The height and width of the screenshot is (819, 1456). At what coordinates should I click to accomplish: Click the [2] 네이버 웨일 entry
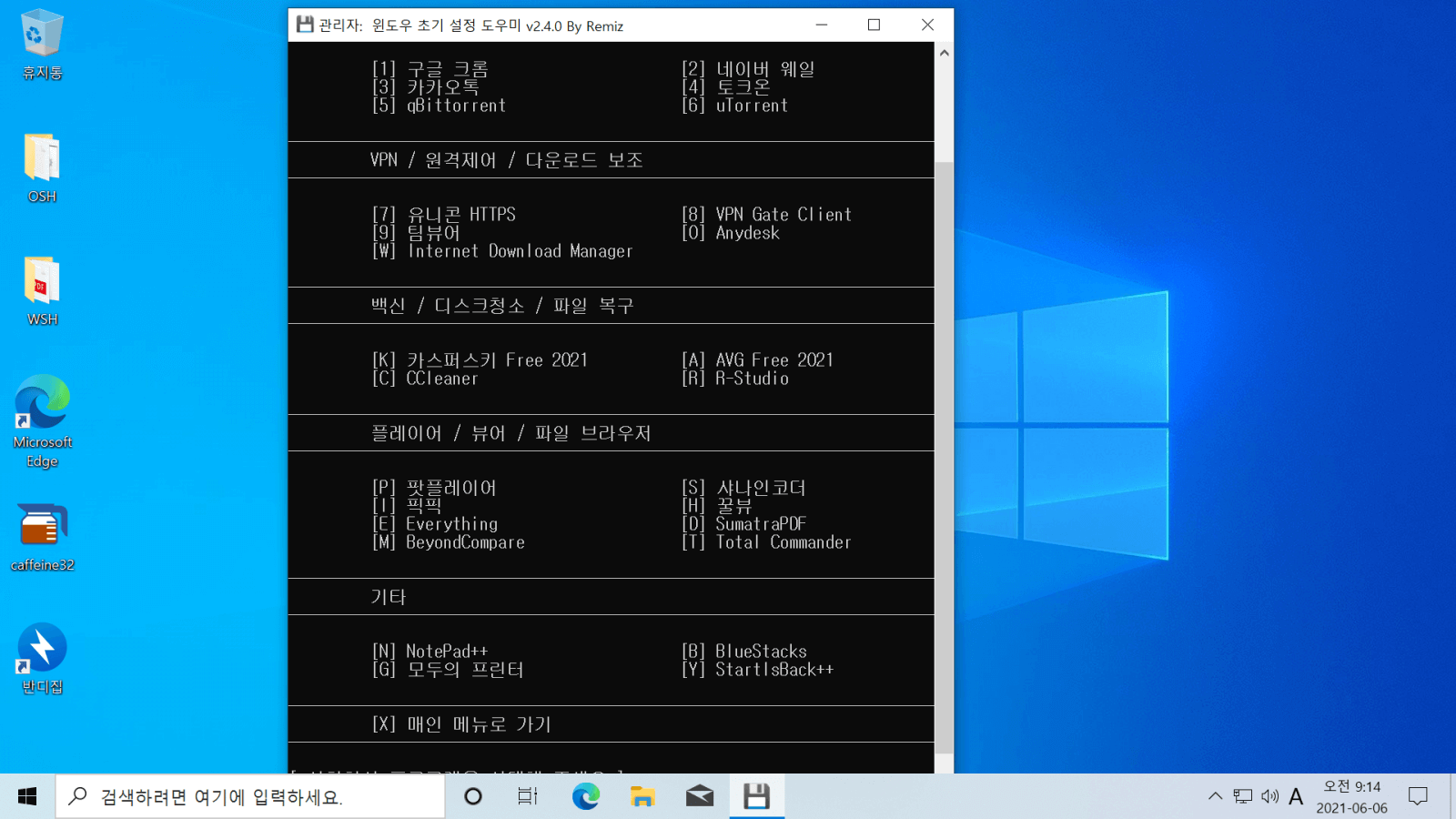tap(748, 69)
